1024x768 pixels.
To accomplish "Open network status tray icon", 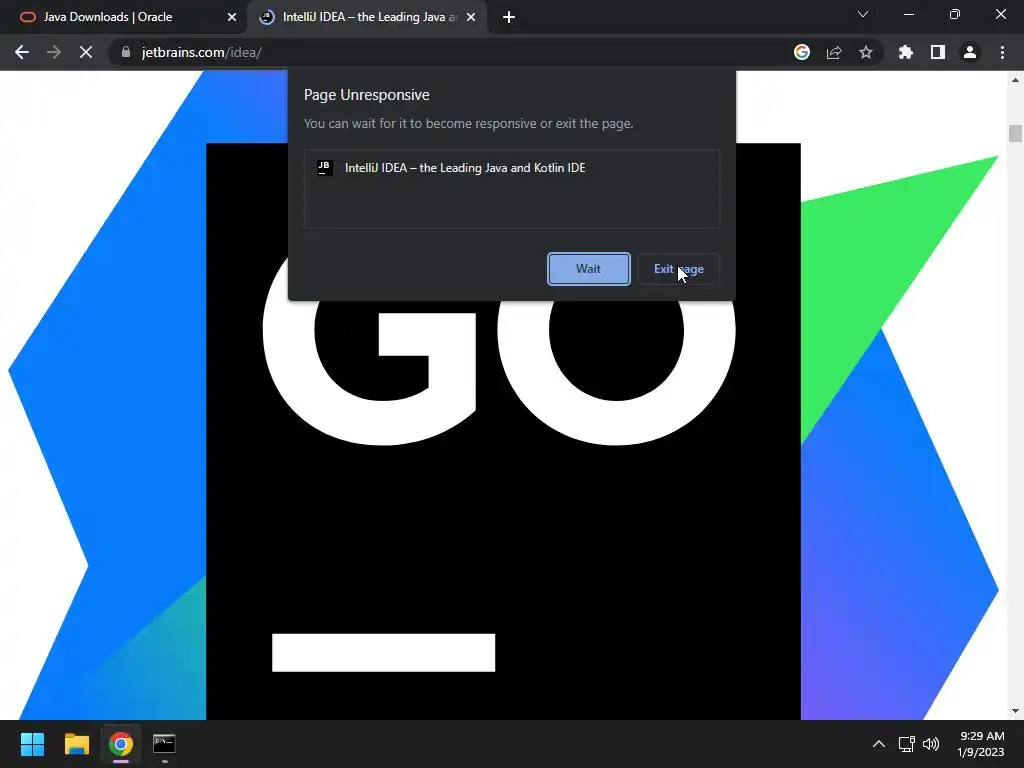I will click(906, 744).
